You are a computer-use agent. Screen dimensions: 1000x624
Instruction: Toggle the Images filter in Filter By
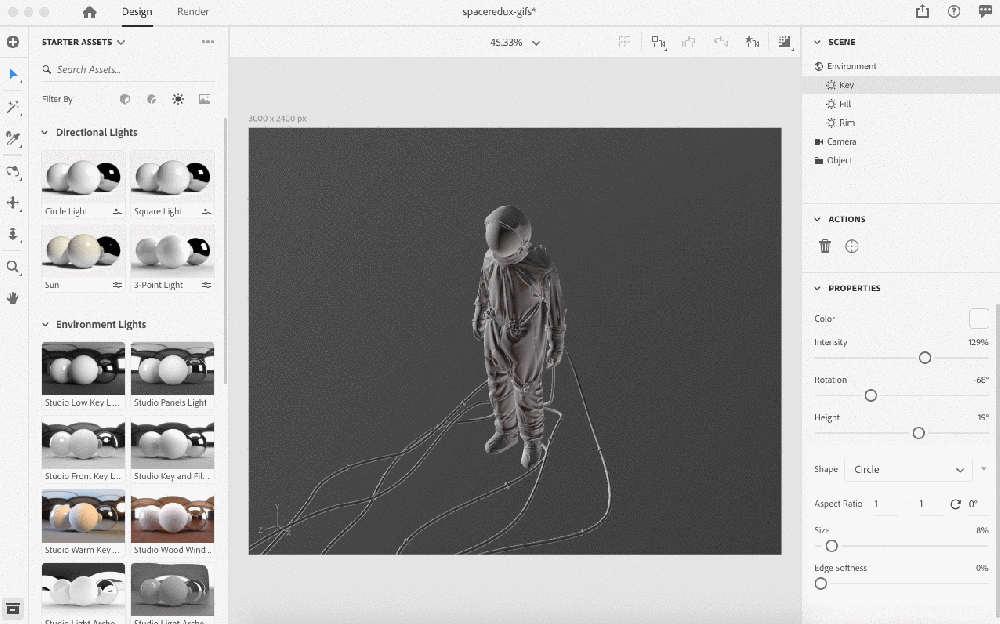[x=204, y=99]
